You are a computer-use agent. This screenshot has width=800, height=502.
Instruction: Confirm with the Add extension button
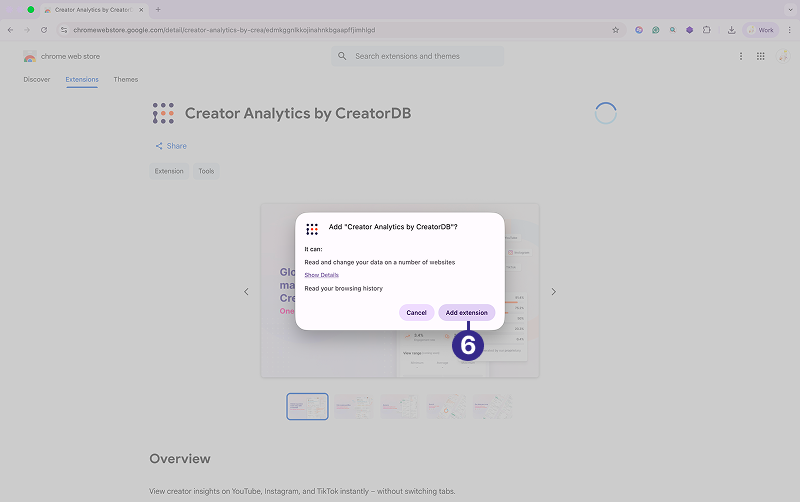(466, 313)
